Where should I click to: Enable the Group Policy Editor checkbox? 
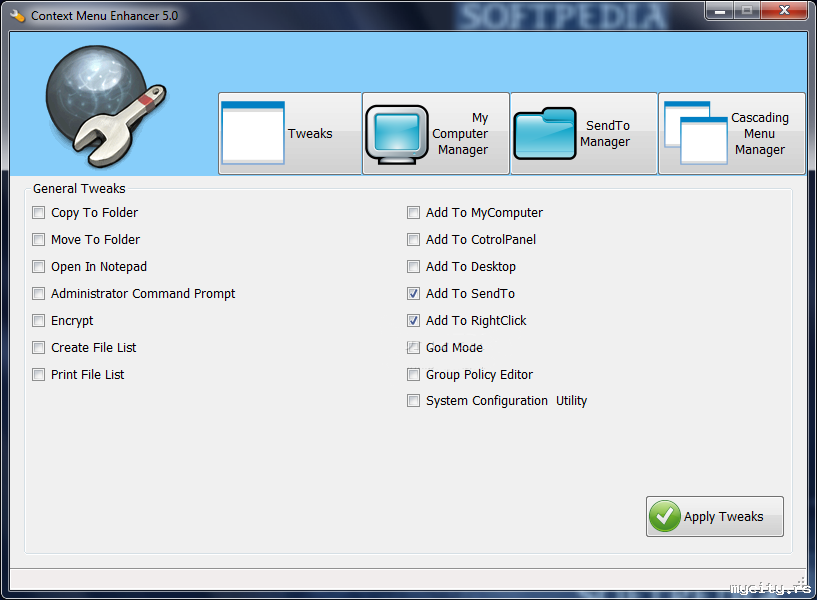413,374
